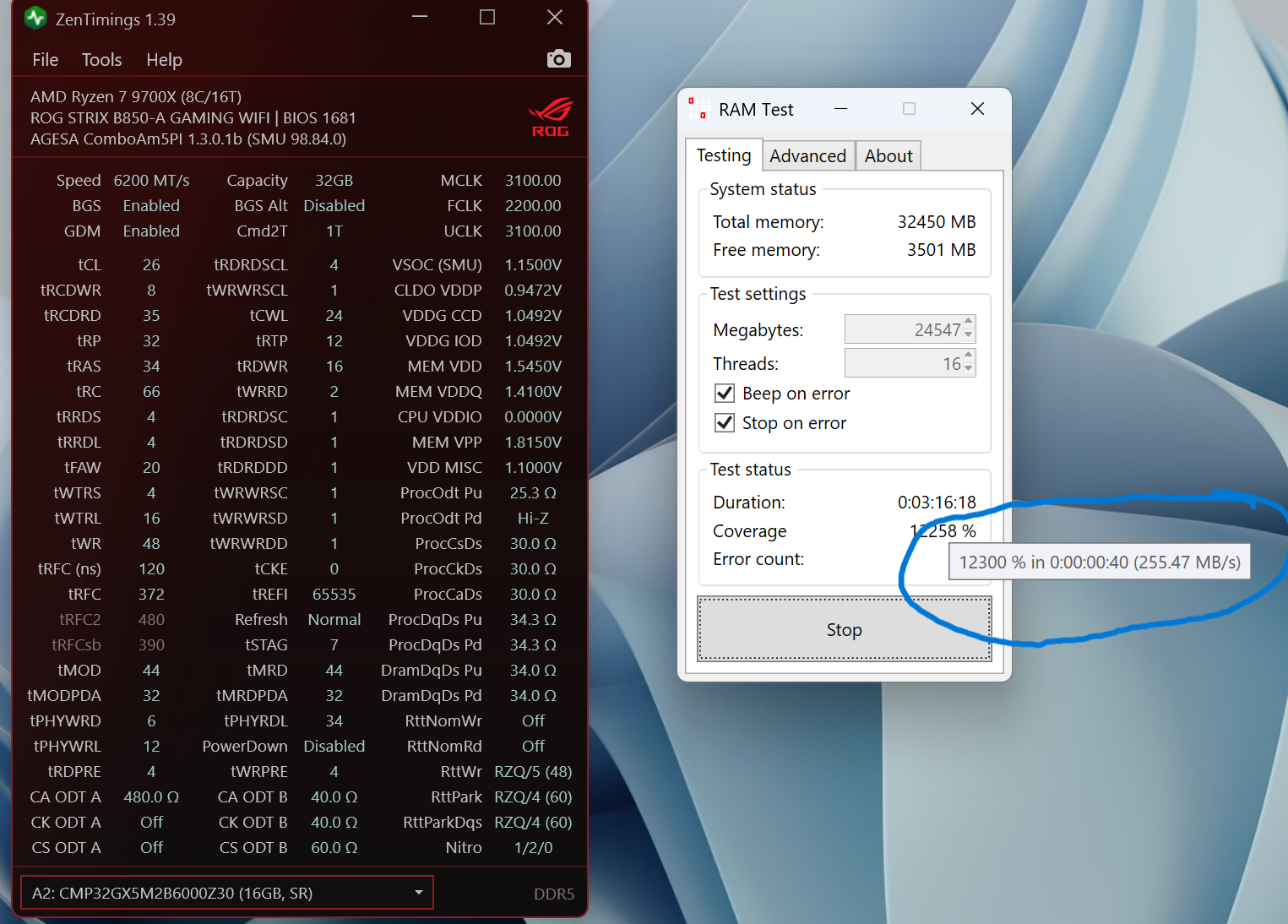Toggle the Stop on error checkbox

pos(725,423)
